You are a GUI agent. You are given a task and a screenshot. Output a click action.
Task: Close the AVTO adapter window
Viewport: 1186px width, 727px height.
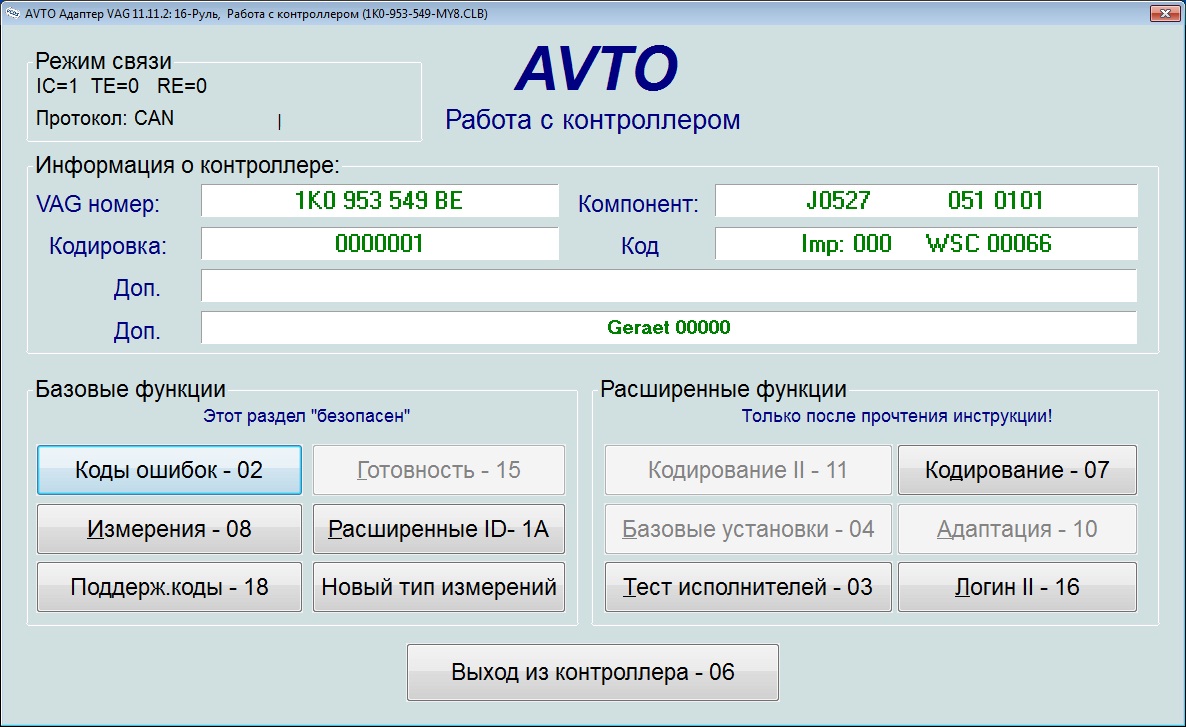point(1164,13)
